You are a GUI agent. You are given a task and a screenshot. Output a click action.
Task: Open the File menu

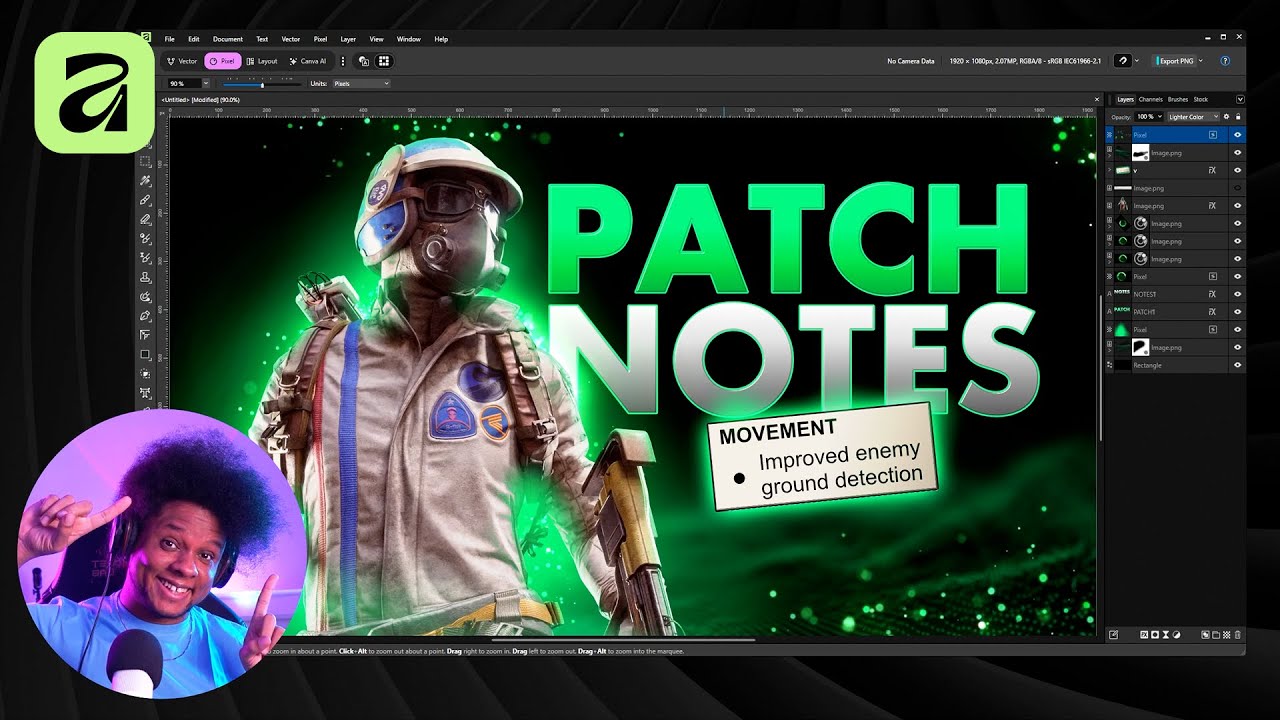pos(170,39)
